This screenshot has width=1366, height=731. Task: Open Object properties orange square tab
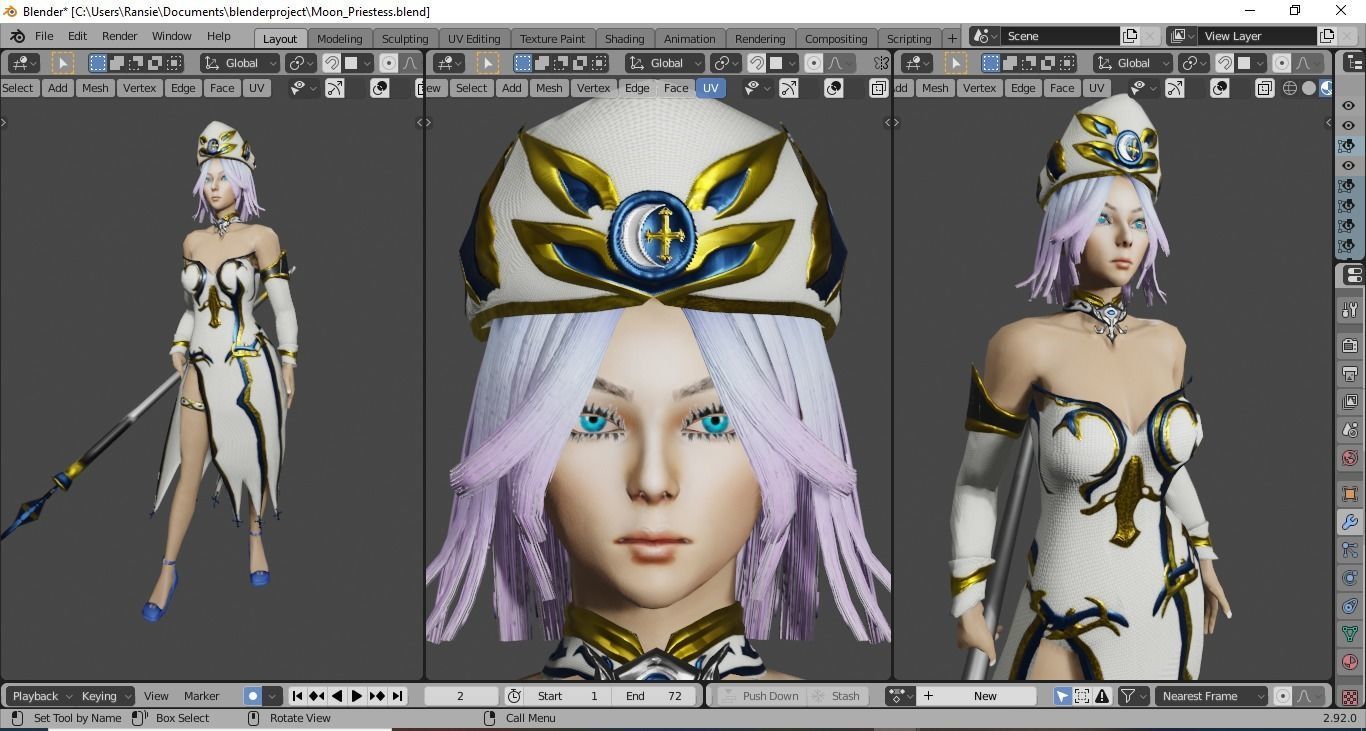coord(1350,494)
